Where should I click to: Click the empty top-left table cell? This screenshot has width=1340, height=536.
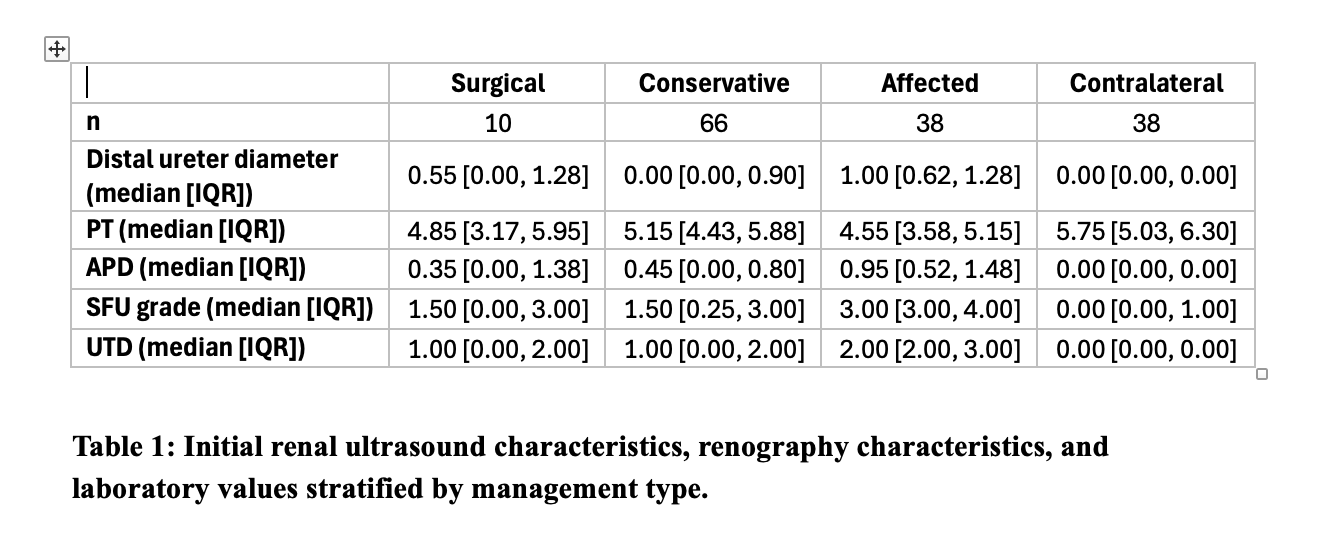(x=229, y=83)
